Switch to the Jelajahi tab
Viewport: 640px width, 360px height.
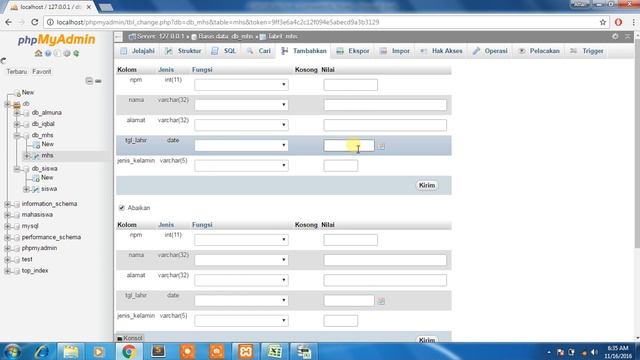pyautogui.click(x=138, y=51)
